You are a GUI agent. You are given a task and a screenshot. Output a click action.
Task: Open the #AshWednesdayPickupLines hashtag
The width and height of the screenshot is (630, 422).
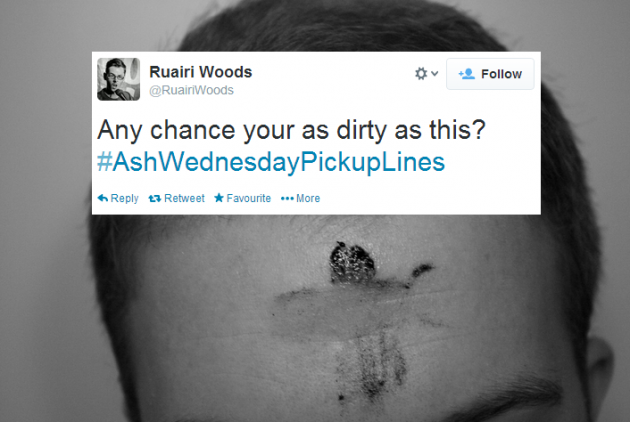(x=271, y=162)
